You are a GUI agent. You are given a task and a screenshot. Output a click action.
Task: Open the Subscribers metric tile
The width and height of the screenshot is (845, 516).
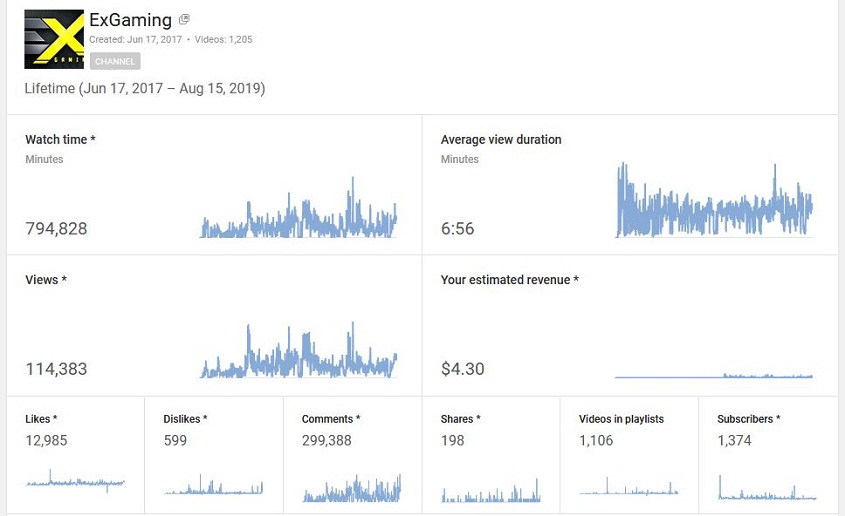coord(768,455)
